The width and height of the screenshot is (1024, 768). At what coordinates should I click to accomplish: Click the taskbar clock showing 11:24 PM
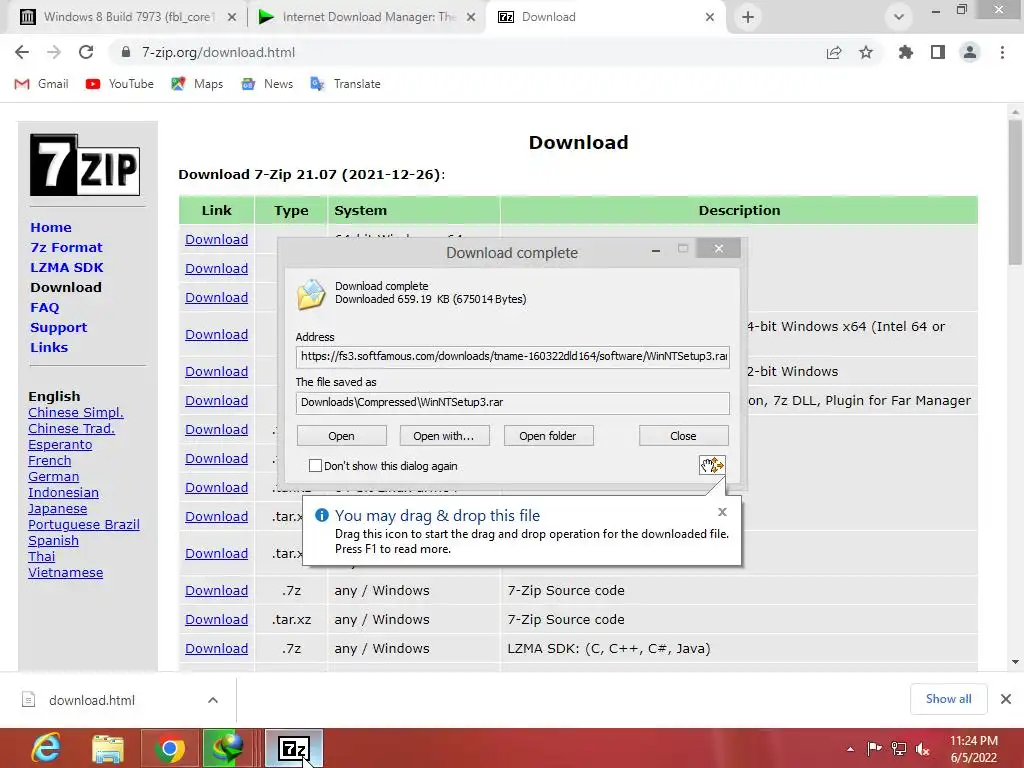pyautogui.click(x=974, y=748)
